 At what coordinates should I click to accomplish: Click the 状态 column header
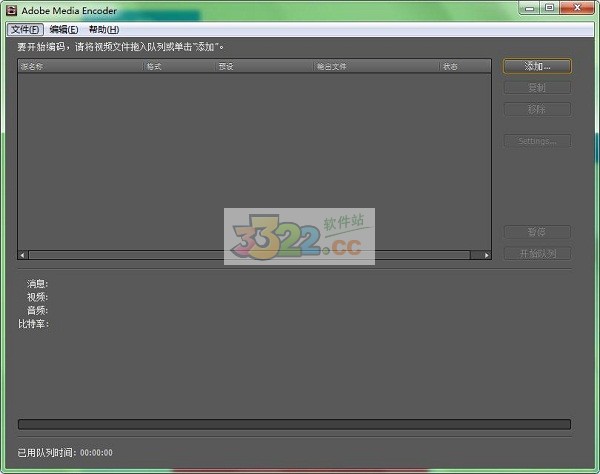point(465,67)
